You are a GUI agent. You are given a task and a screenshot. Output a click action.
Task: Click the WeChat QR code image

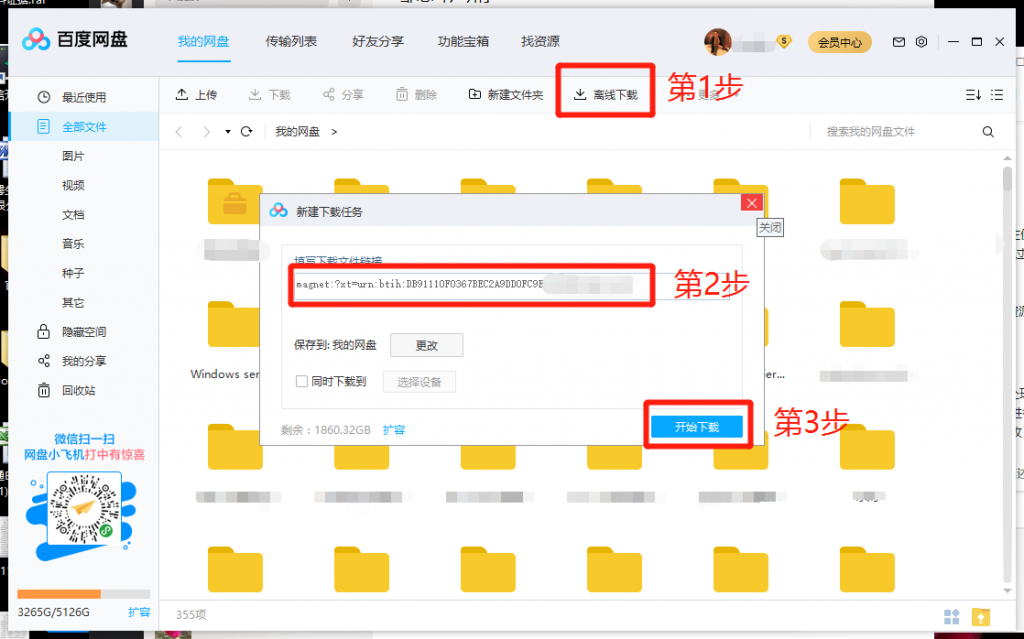click(84, 510)
